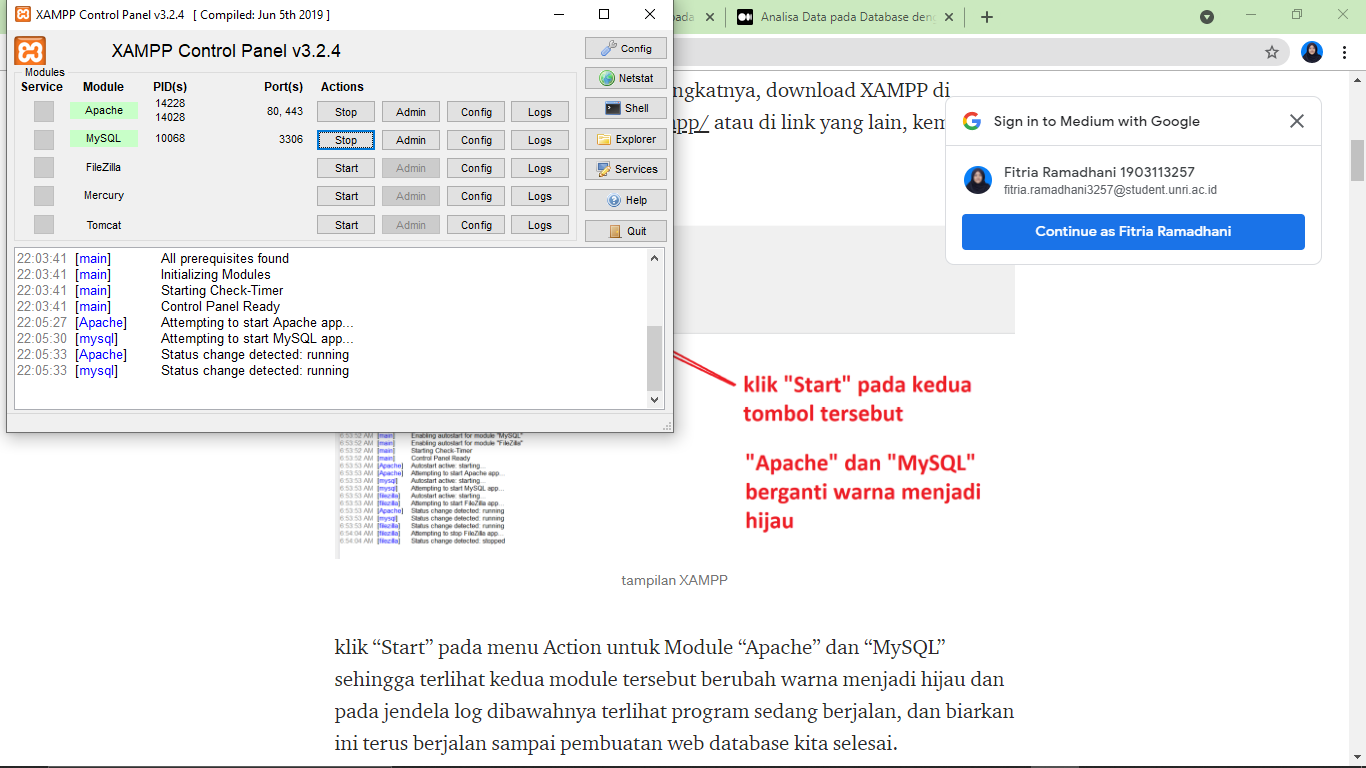Open the MySQL Logs menu

click(540, 140)
